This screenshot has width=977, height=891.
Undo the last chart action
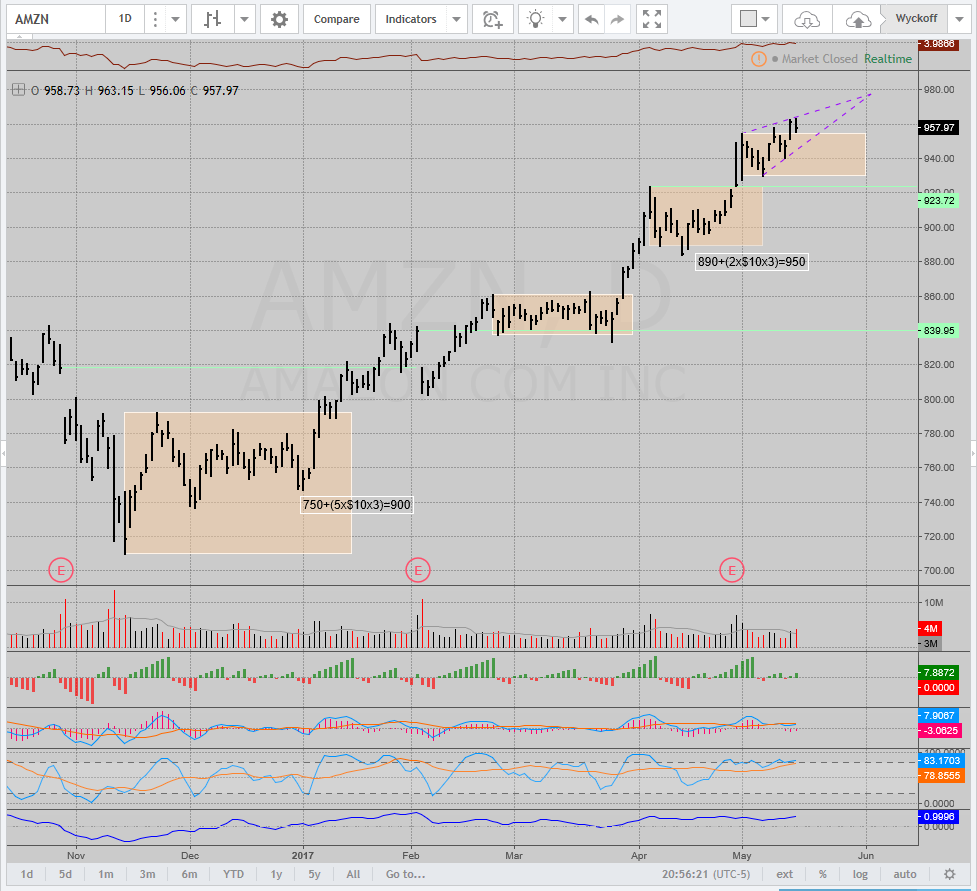point(592,19)
